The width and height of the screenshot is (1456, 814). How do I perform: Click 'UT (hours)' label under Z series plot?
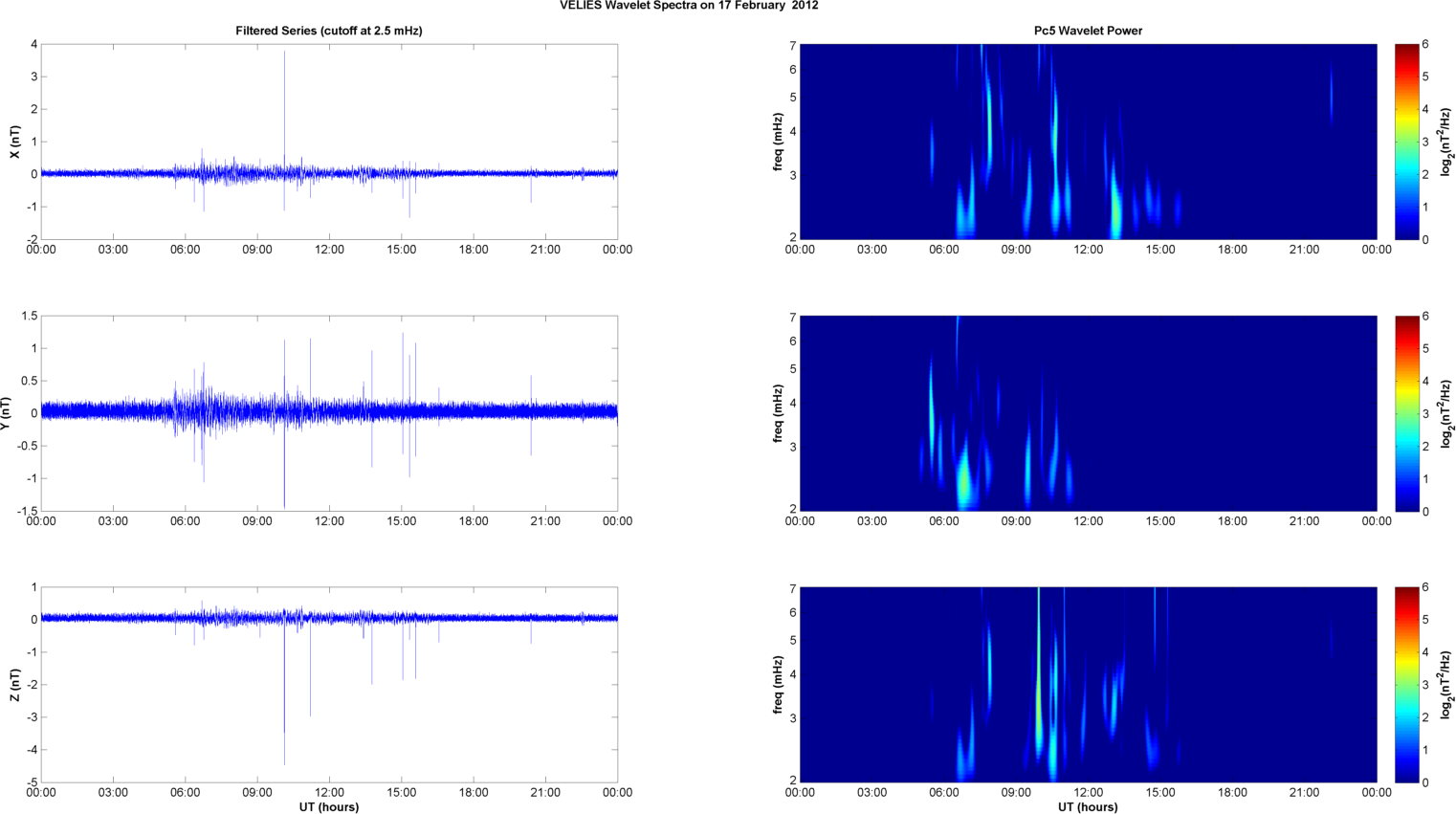tap(329, 807)
